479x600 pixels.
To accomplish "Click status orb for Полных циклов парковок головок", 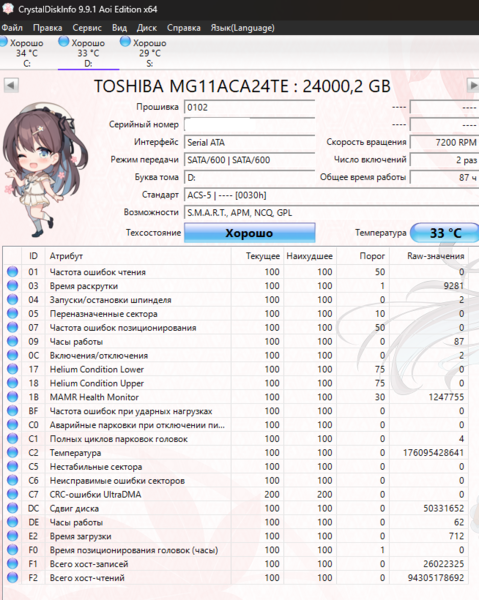I will (x=13, y=439).
